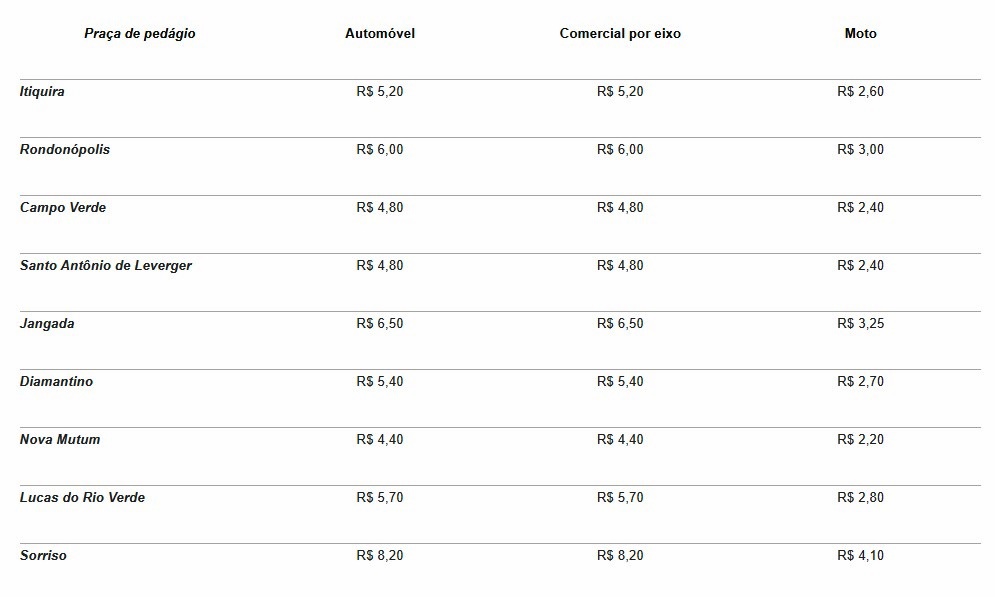This screenshot has width=995, height=597.
Task: Click the Campo Verde row label
Action: click(63, 207)
